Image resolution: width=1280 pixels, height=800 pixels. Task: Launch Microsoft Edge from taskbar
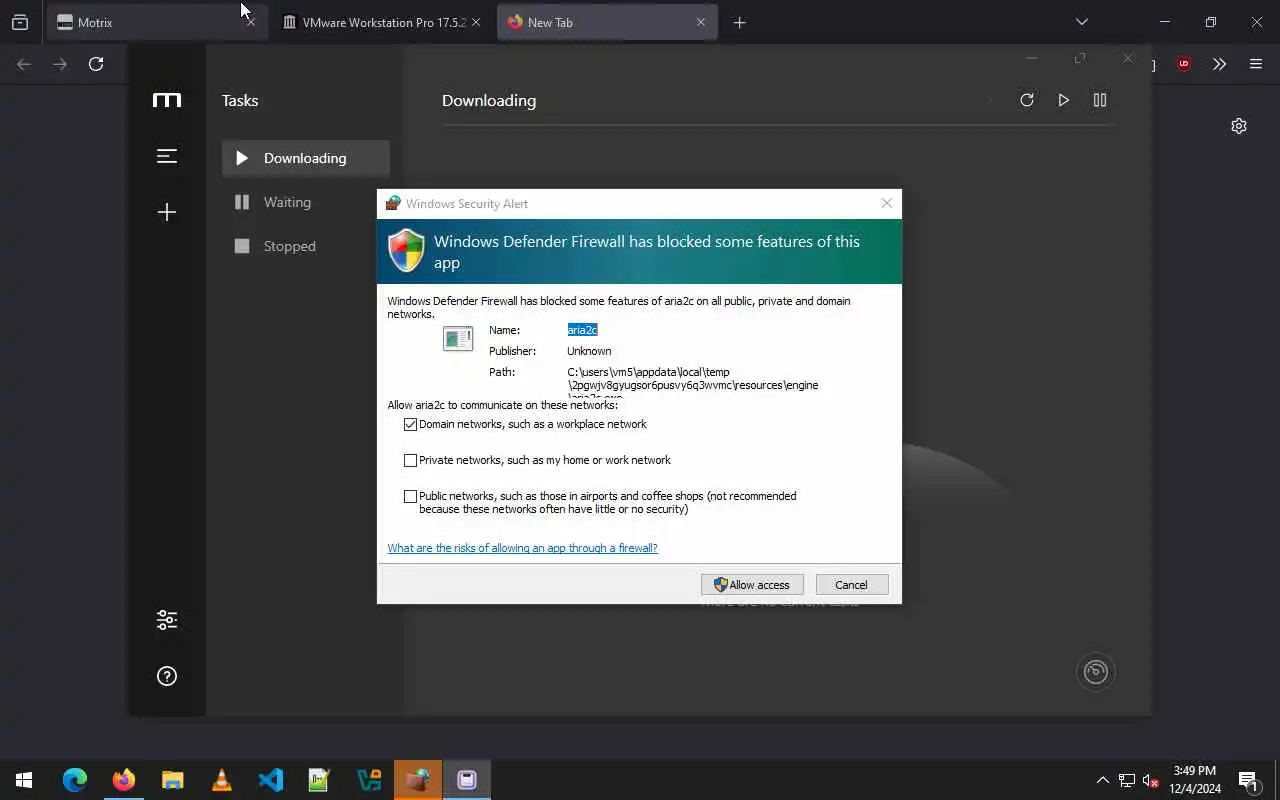tap(75, 780)
